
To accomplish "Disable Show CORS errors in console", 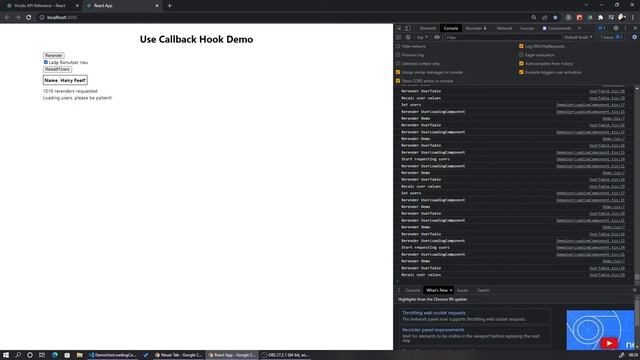I will pos(398,81).
